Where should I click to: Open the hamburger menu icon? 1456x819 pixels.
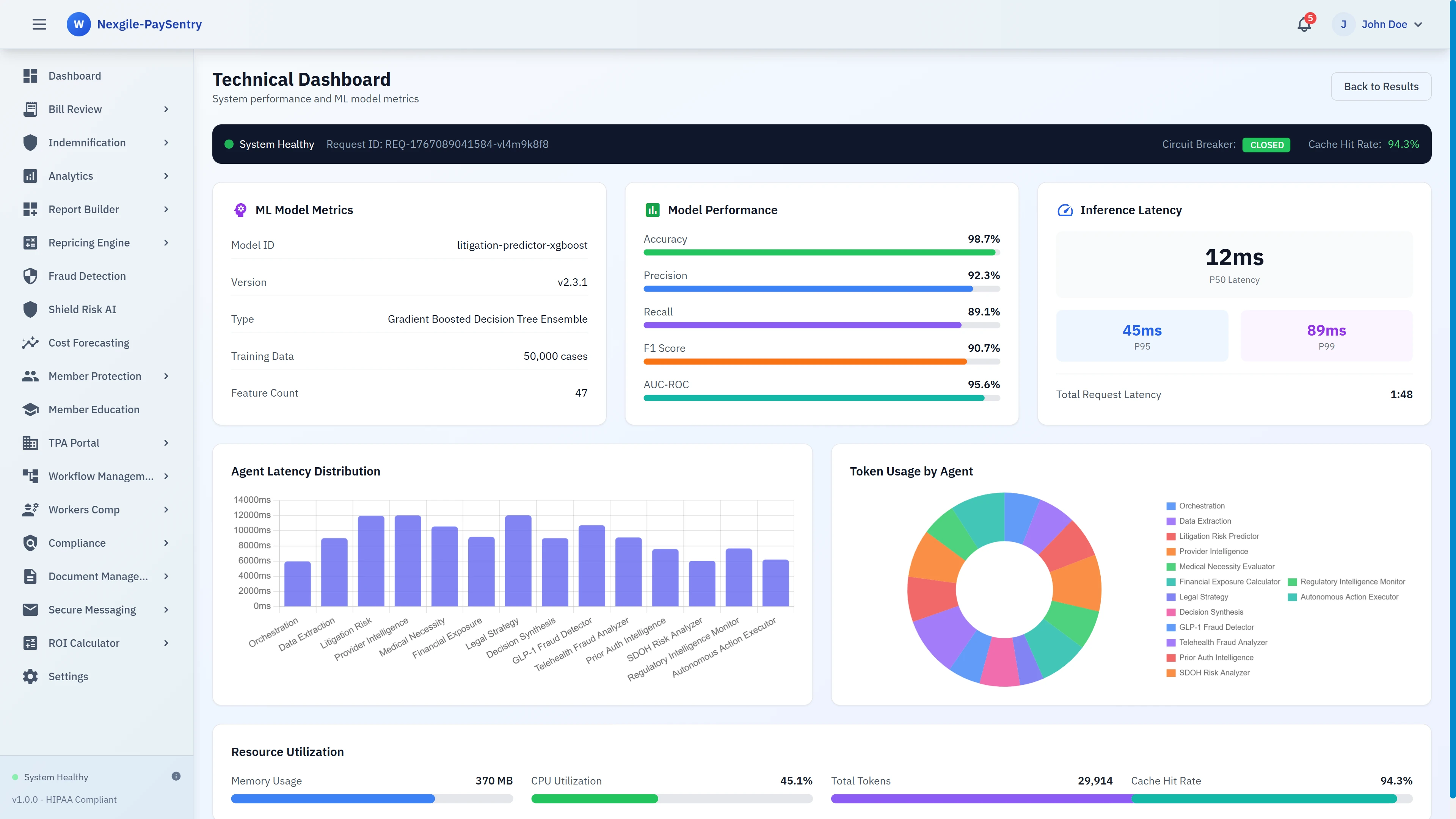(39, 24)
